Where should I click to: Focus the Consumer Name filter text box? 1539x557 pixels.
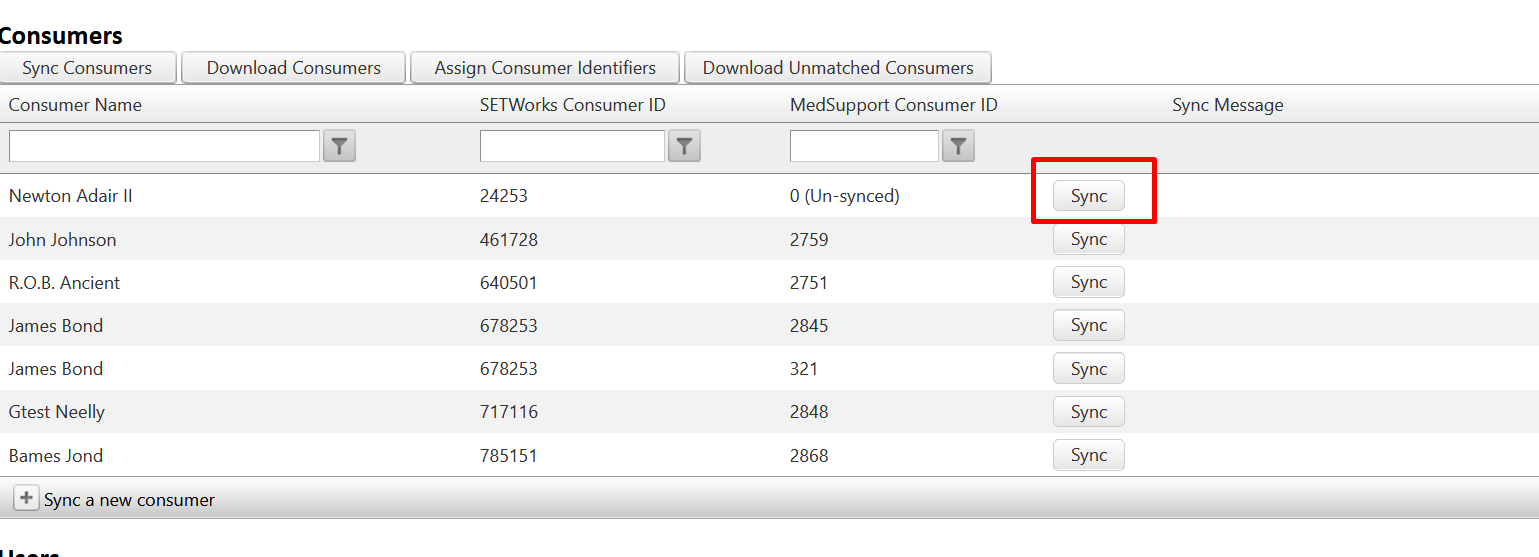(x=164, y=146)
